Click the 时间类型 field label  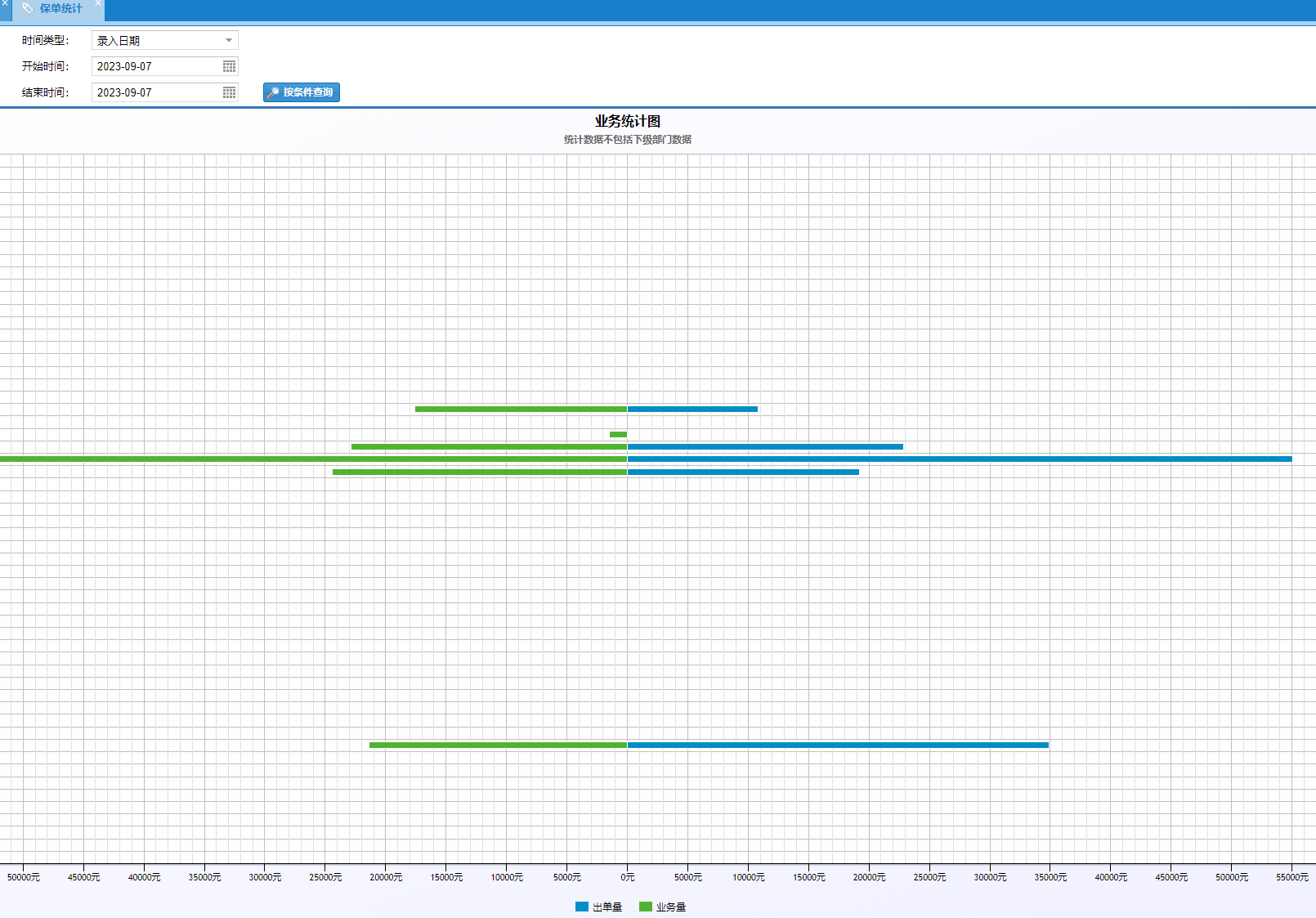pos(45,40)
